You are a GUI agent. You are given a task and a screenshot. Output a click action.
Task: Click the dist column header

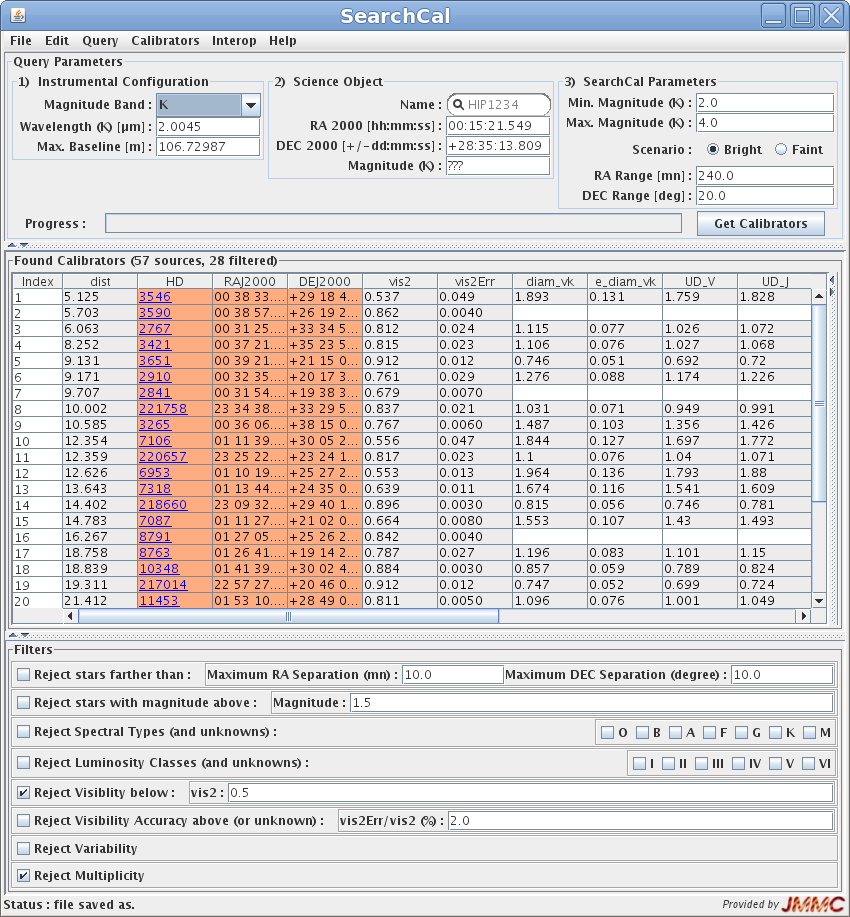coord(100,281)
